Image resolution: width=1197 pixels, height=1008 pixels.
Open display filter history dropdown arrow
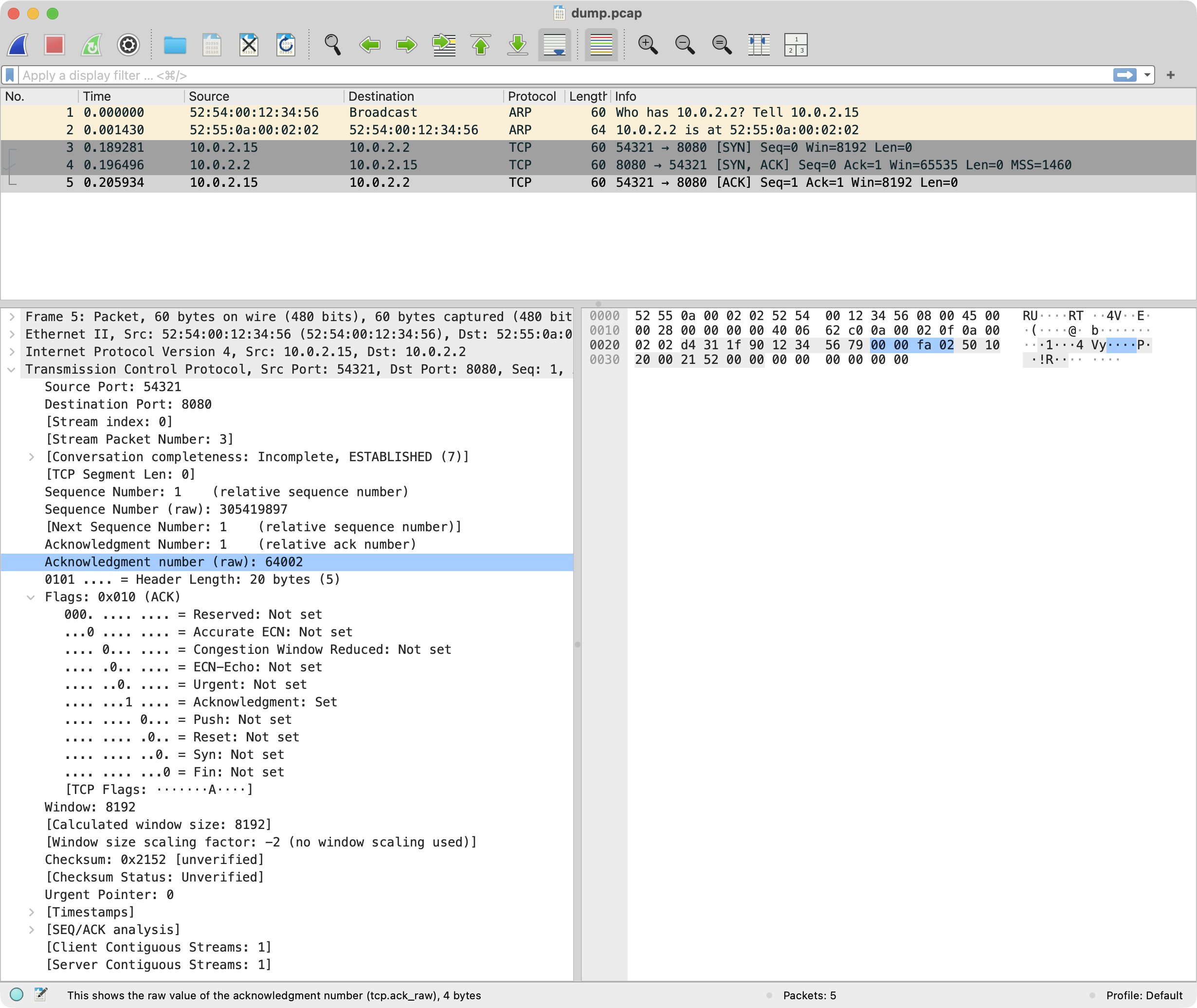(x=1147, y=75)
